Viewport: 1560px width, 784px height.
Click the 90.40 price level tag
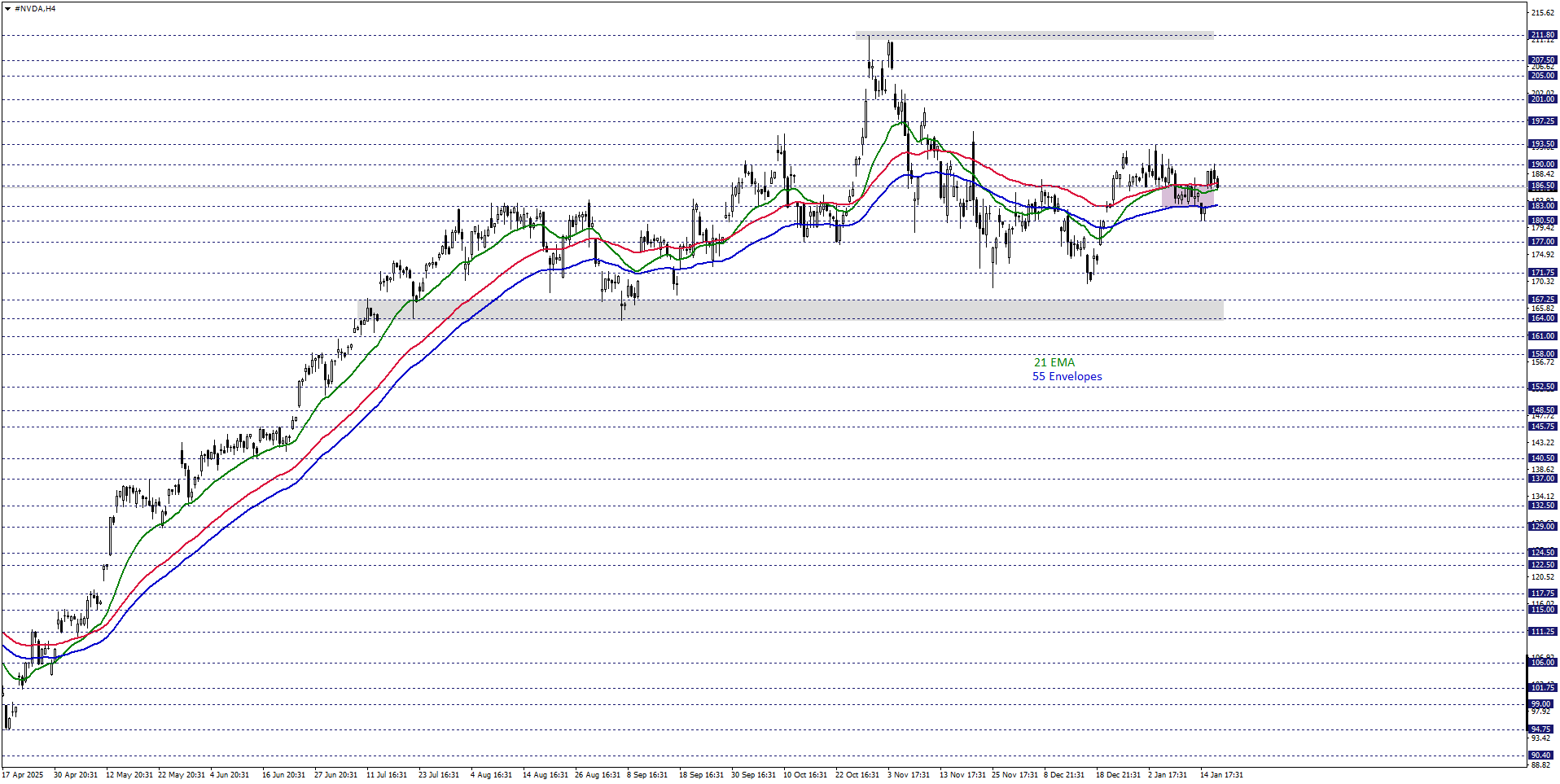[1542, 756]
